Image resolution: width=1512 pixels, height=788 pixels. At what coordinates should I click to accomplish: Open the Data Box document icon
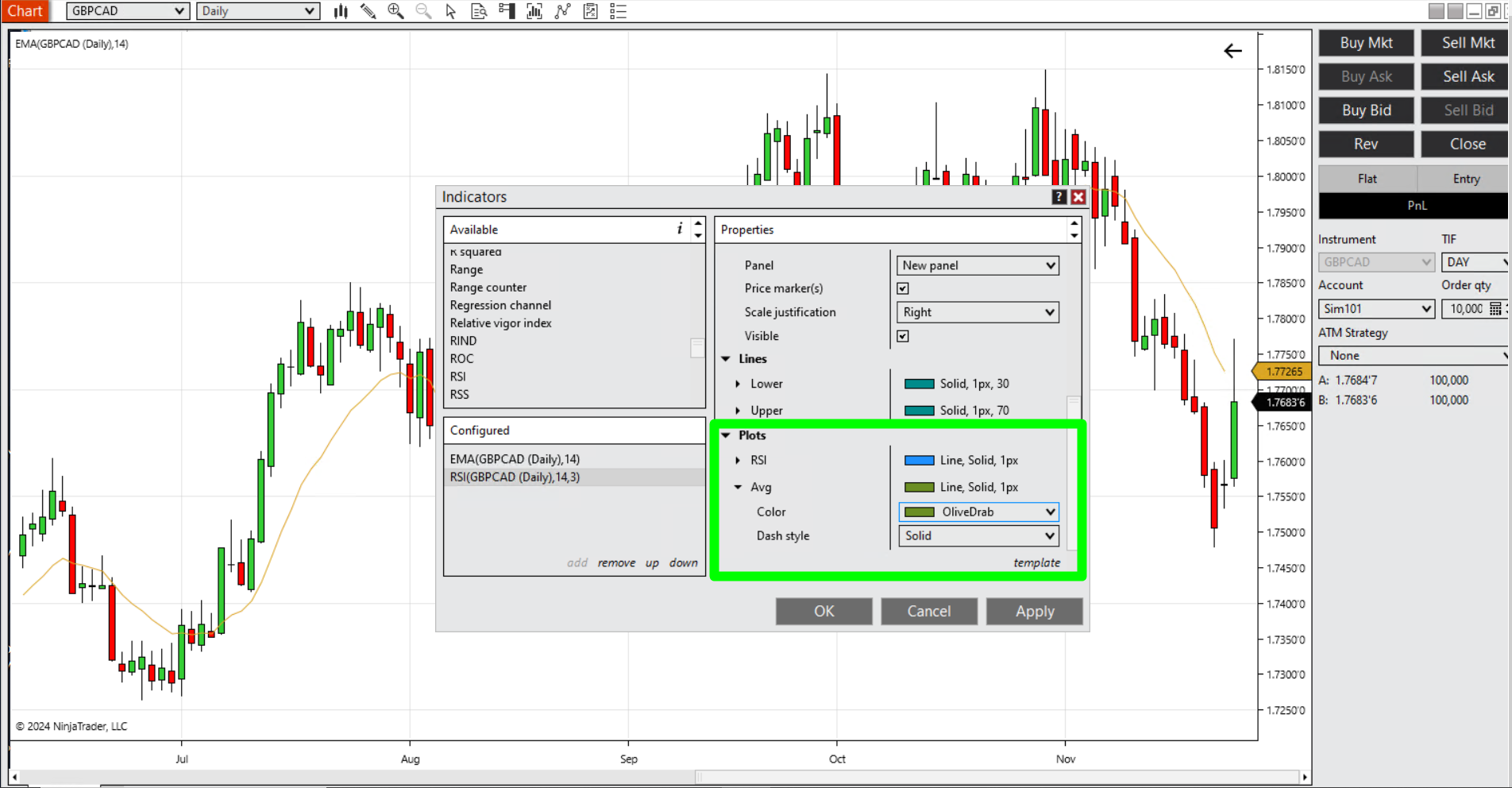click(479, 11)
